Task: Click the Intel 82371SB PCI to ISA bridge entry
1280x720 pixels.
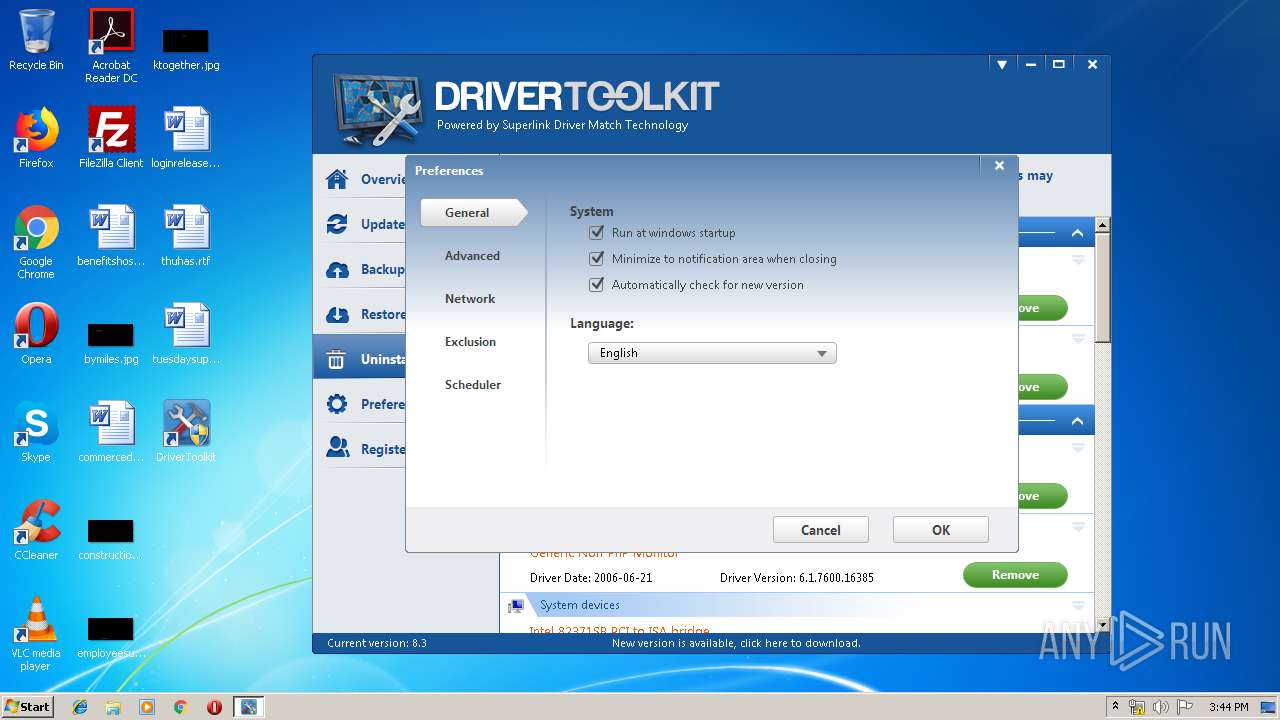Action: point(619,631)
